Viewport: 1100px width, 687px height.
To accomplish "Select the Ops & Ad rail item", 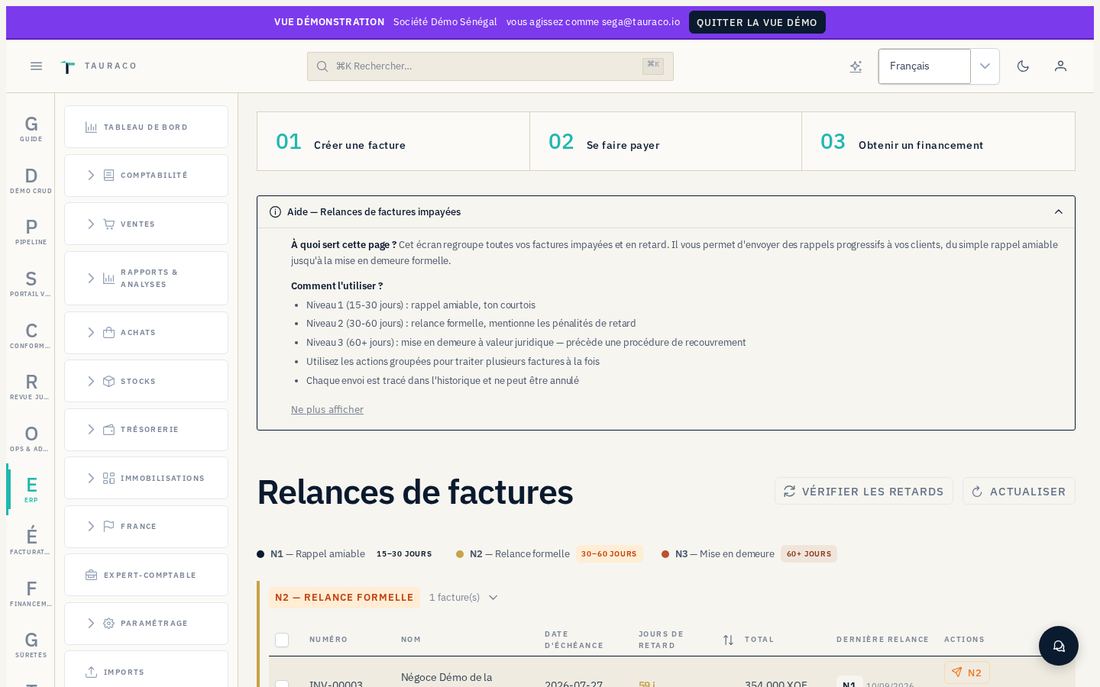I will point(31,439).
